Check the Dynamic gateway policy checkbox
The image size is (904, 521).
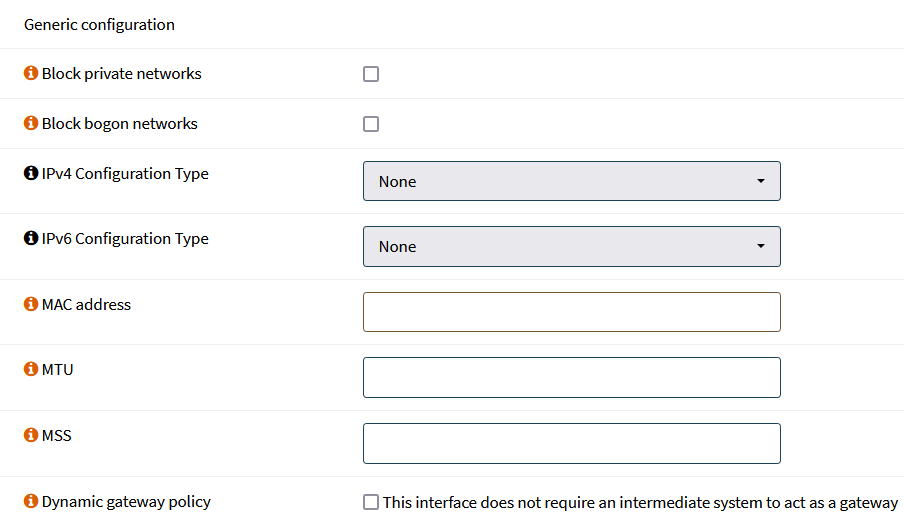371,503
